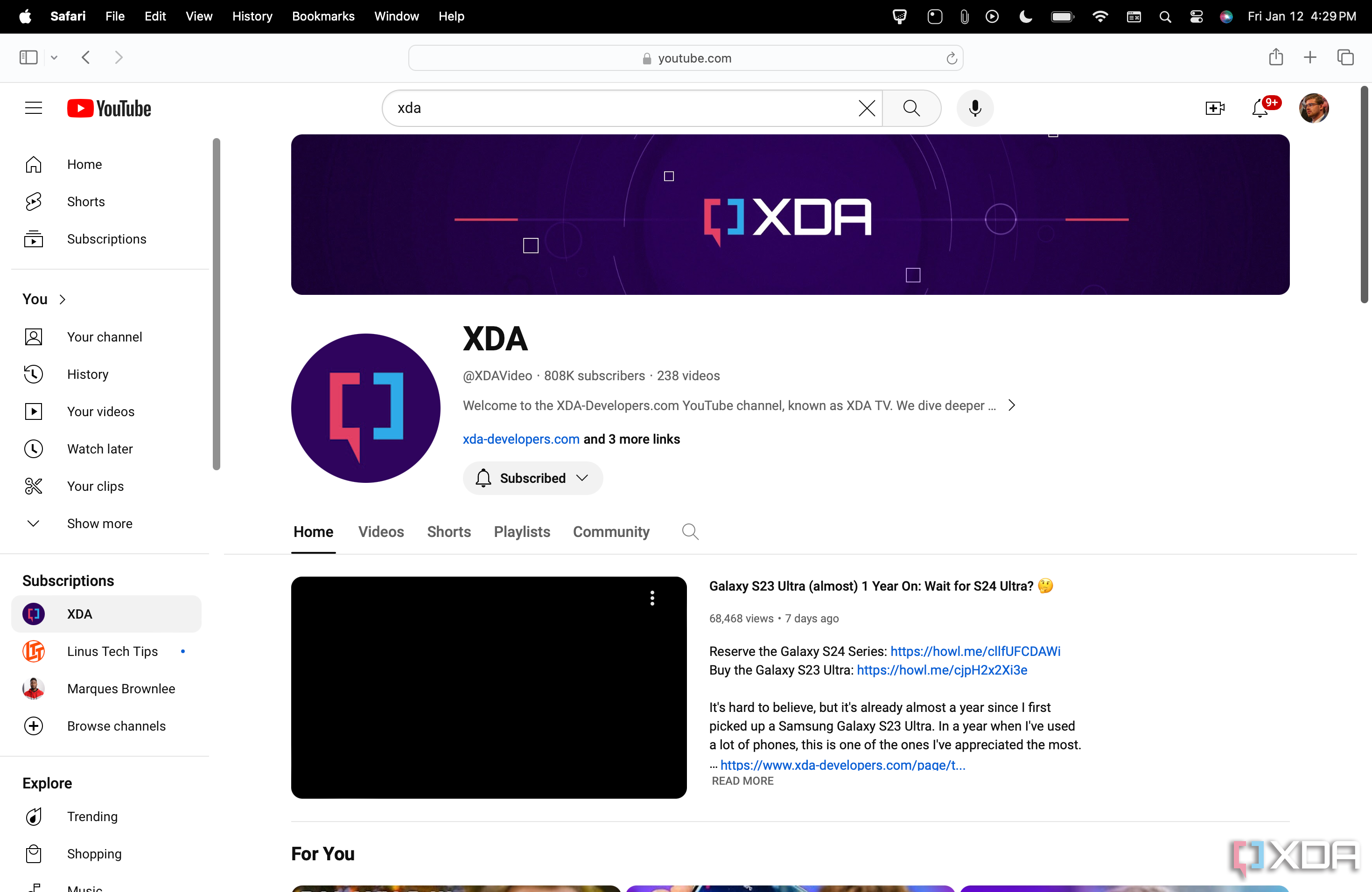Switch to the Community tab on XDA channel
Image resolution: width=1372 pixels, height=892 pixels.
(611, 532)
